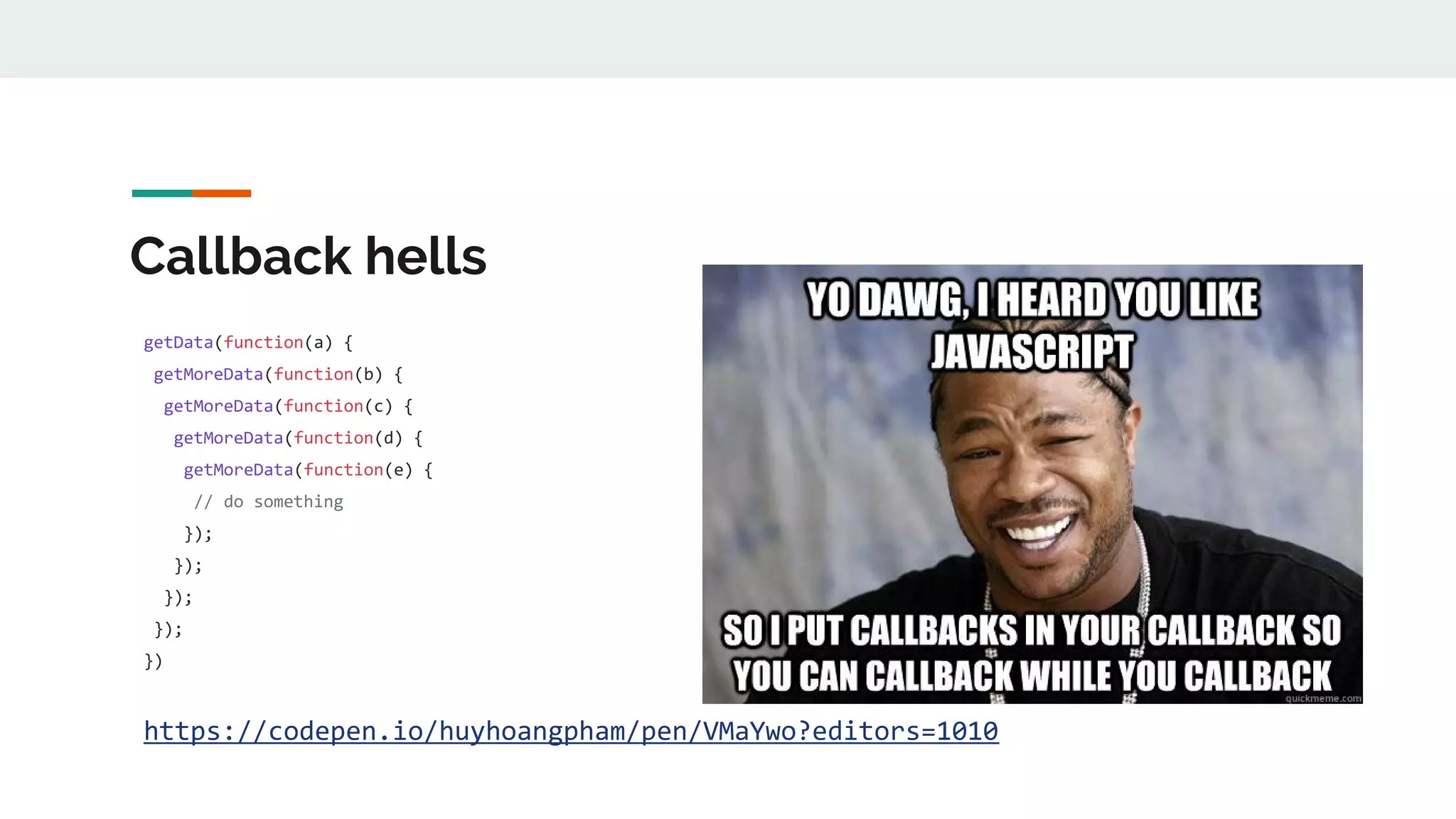Click the line 'getMoreData(function(e) {'
The height and width of the screenshot is (819, 1456).
(308, 470)
